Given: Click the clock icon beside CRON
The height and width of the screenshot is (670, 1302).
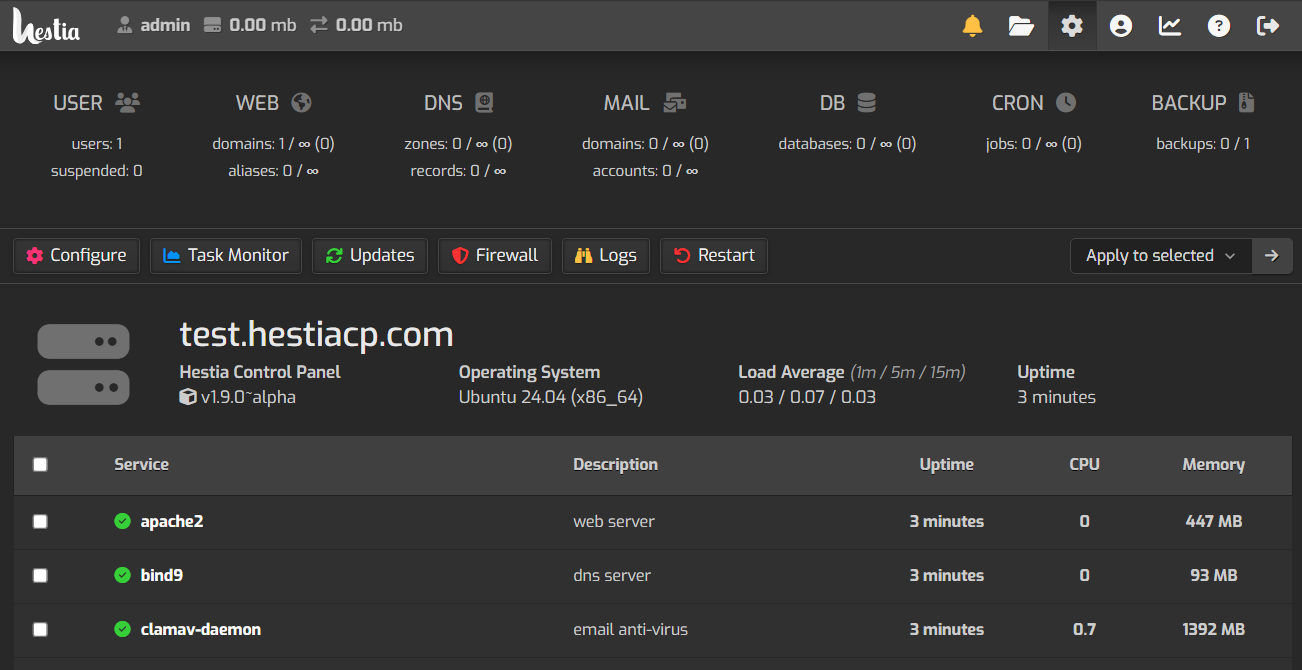Looking at the screenshot, I should pos(1066,102).
